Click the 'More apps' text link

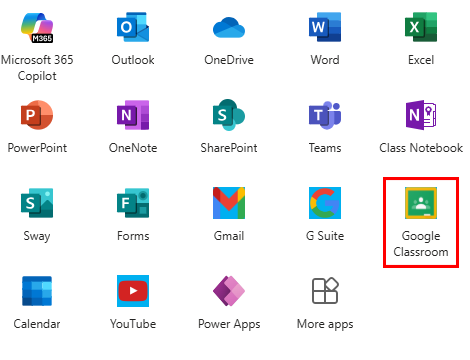pyautogui.click(x=325, y=325)
